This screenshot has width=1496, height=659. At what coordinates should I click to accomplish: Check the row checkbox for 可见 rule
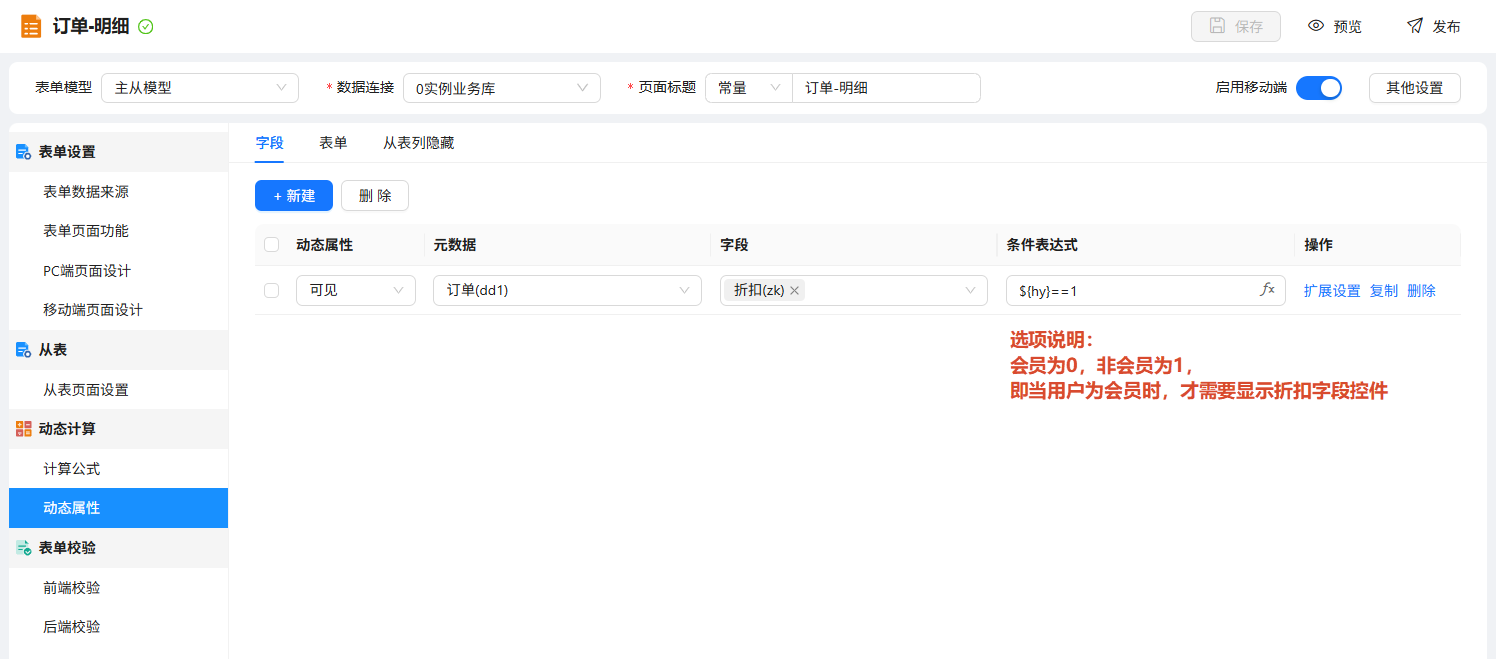click(x=272, y=291)
